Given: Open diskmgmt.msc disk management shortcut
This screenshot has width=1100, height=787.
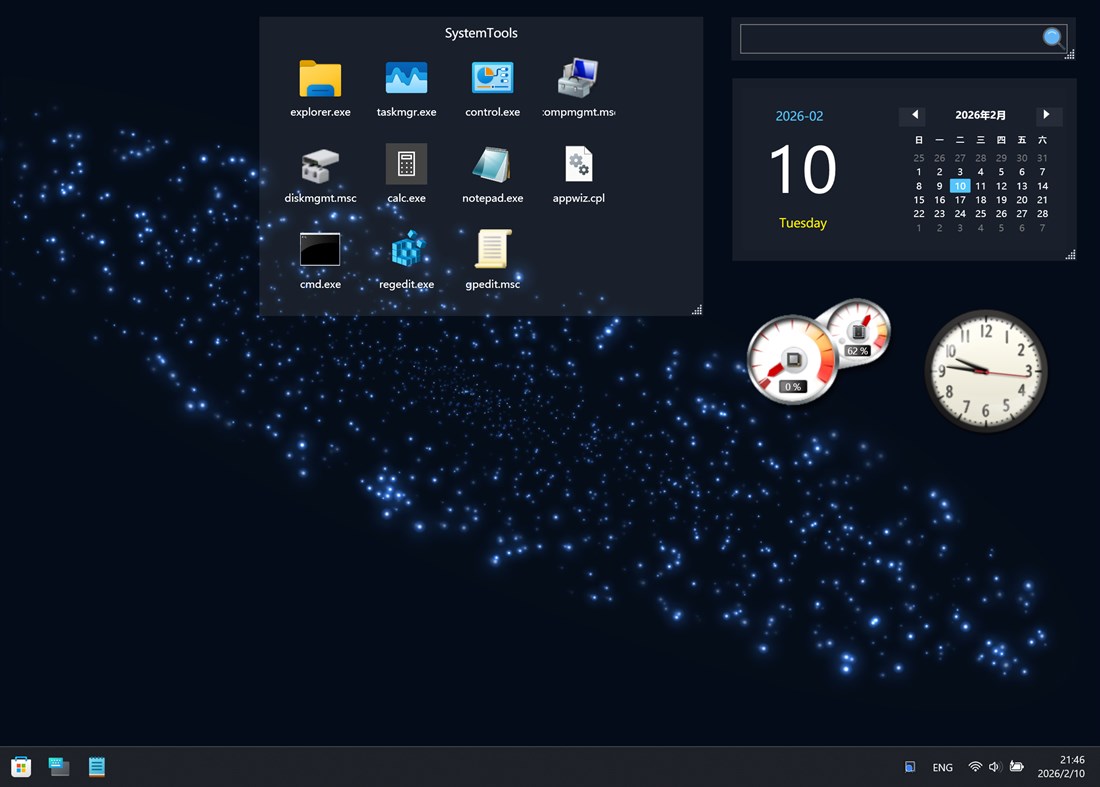Looking at the screenshot, I should [320, 166].
